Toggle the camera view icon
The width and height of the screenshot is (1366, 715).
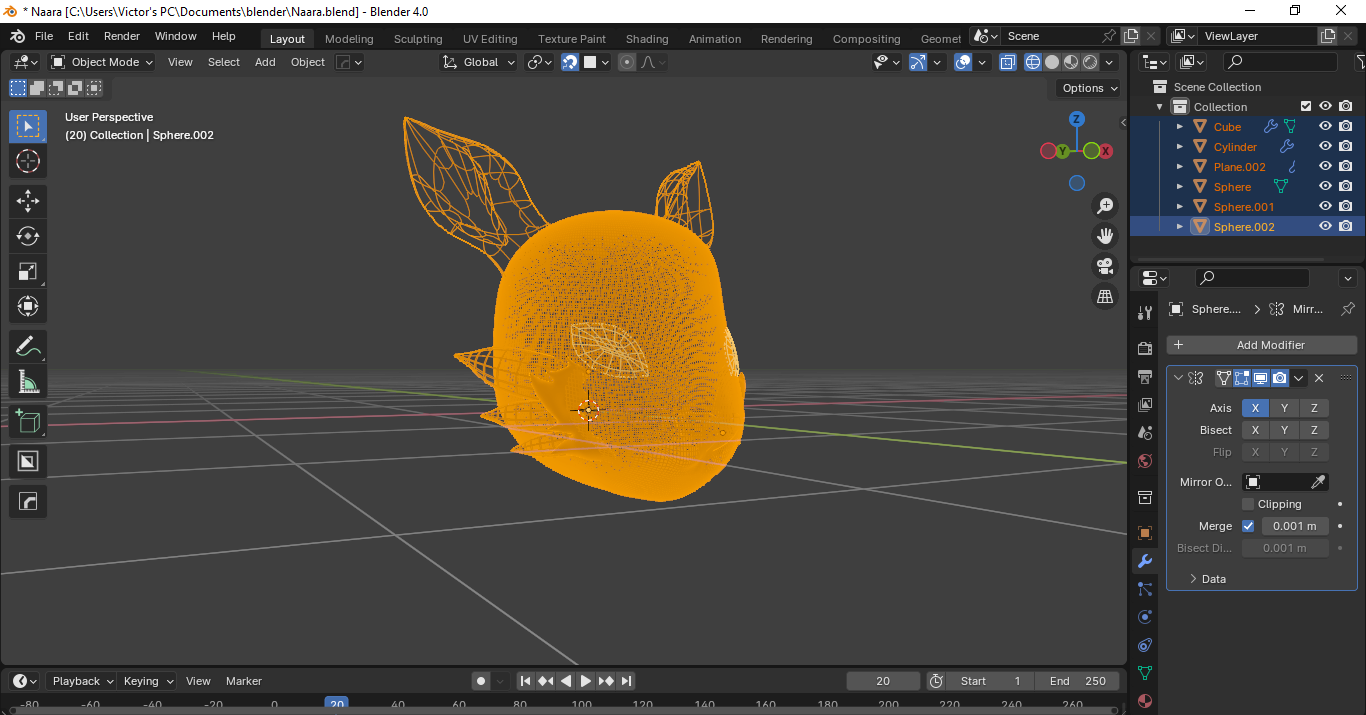[x=1105, y=266]
